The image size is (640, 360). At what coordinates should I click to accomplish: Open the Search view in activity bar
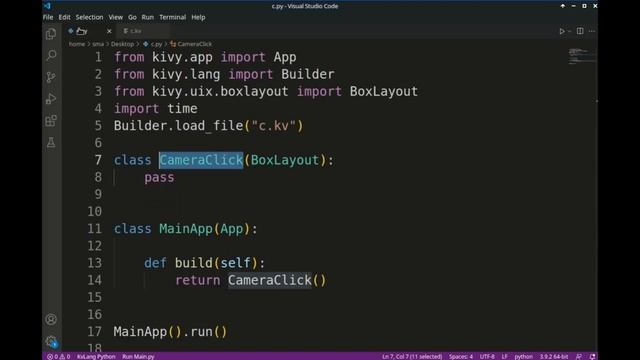pos(51,55)
